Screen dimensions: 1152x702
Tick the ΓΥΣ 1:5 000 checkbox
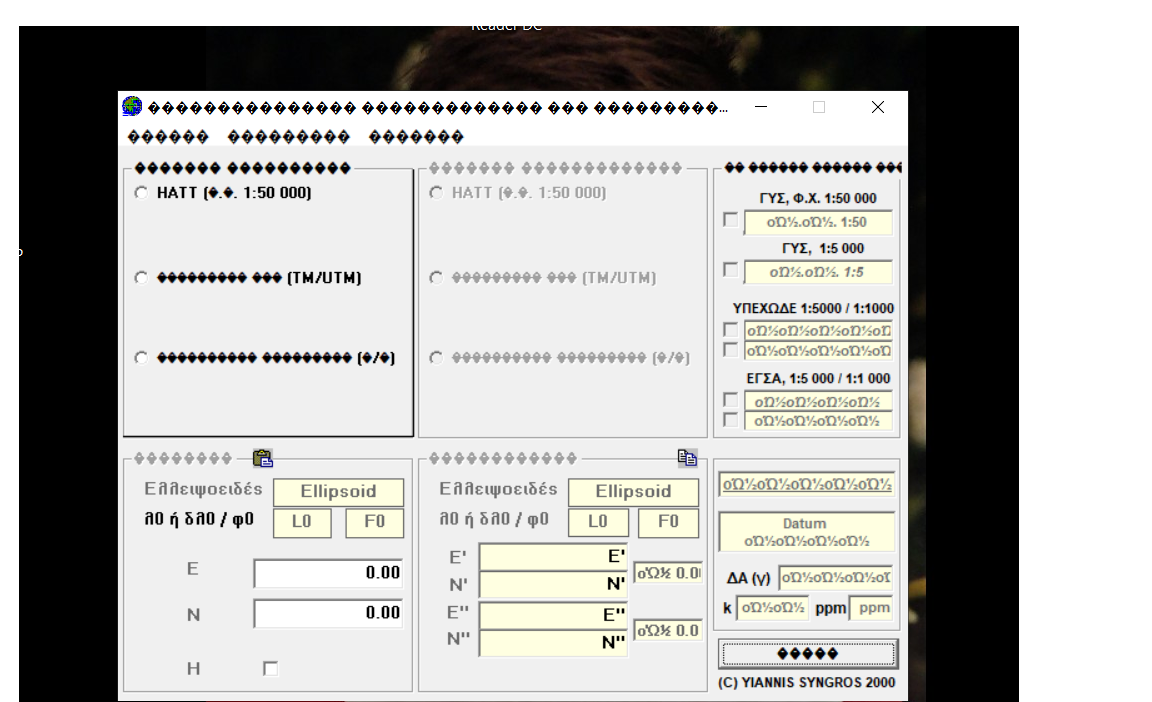click(731, 270)
